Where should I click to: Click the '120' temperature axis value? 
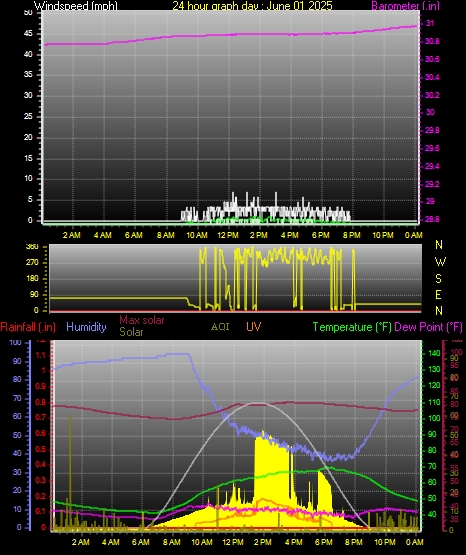(x=434, y=385)
